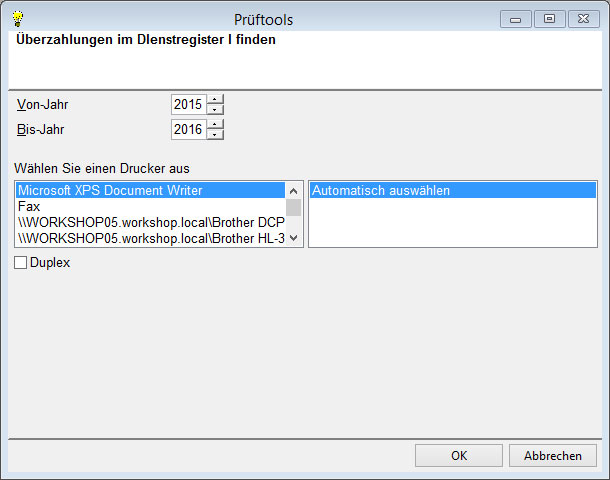Viewport: 610px width, 480px height.
Task: Decrease Von-Jahr with the down arrow
Action: pos(216,109)
